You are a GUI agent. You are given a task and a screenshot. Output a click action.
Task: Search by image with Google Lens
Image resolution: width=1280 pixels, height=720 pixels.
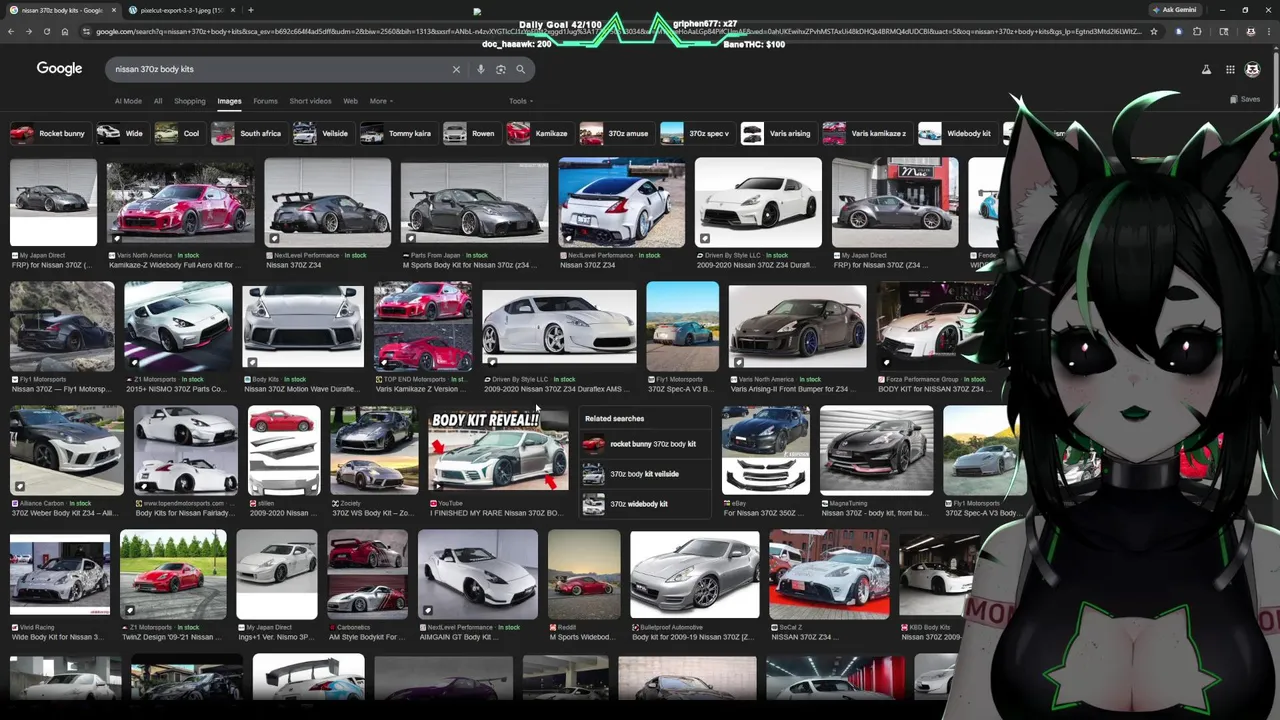tap(501, 69)
